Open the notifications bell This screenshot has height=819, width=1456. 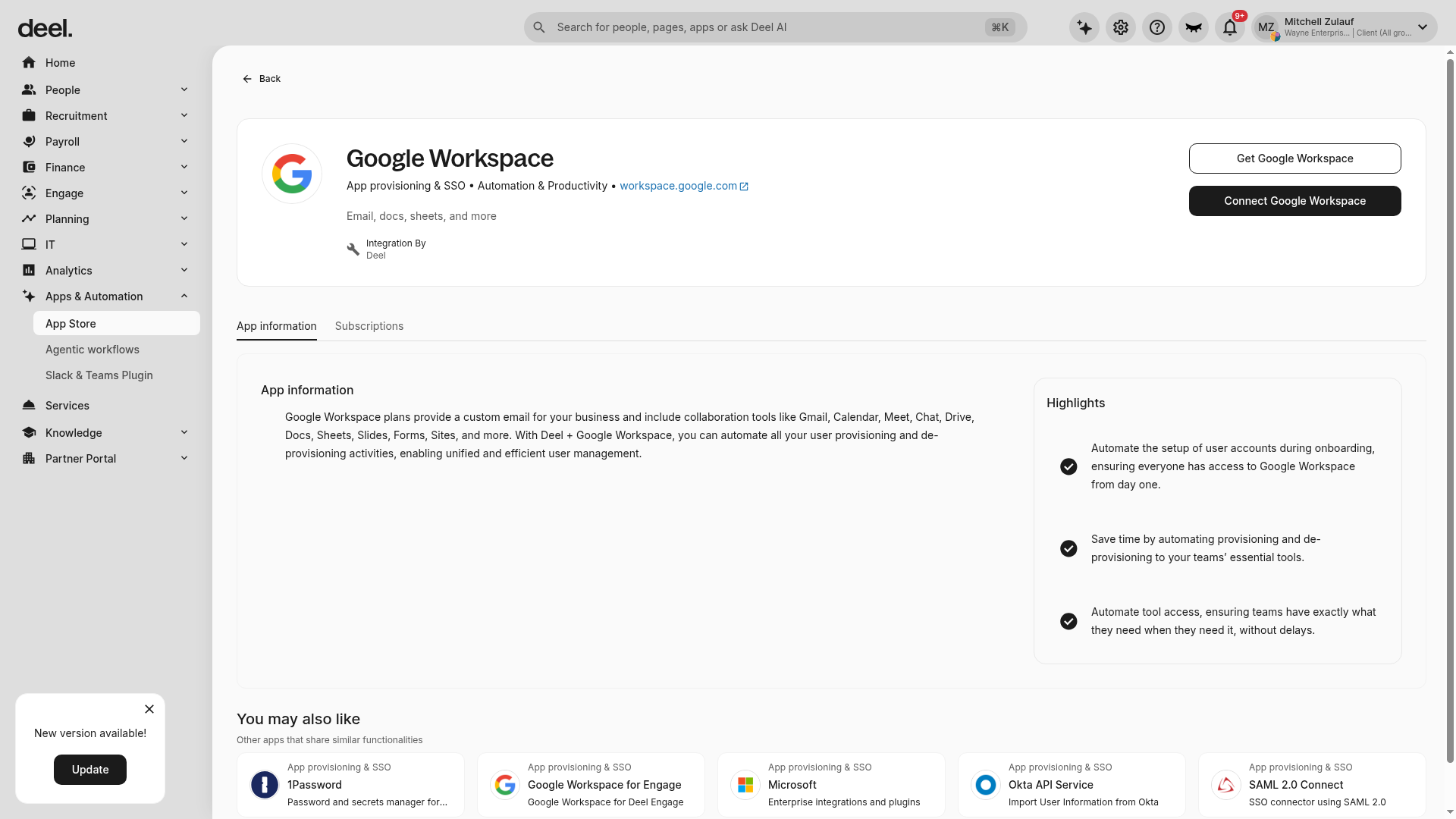tap(1230, 27)
